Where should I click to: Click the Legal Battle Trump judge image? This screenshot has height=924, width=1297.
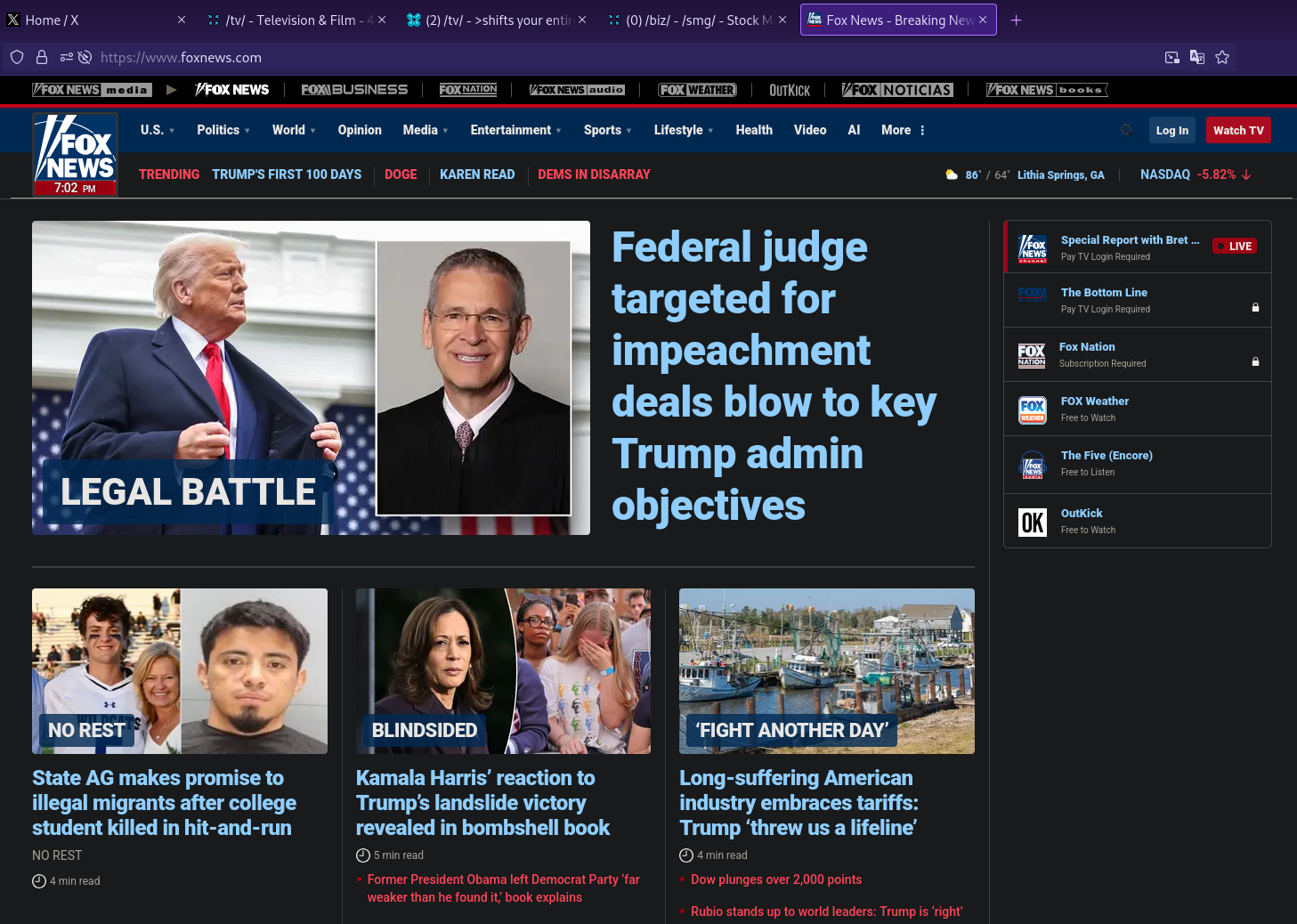(x=311, y=377)
